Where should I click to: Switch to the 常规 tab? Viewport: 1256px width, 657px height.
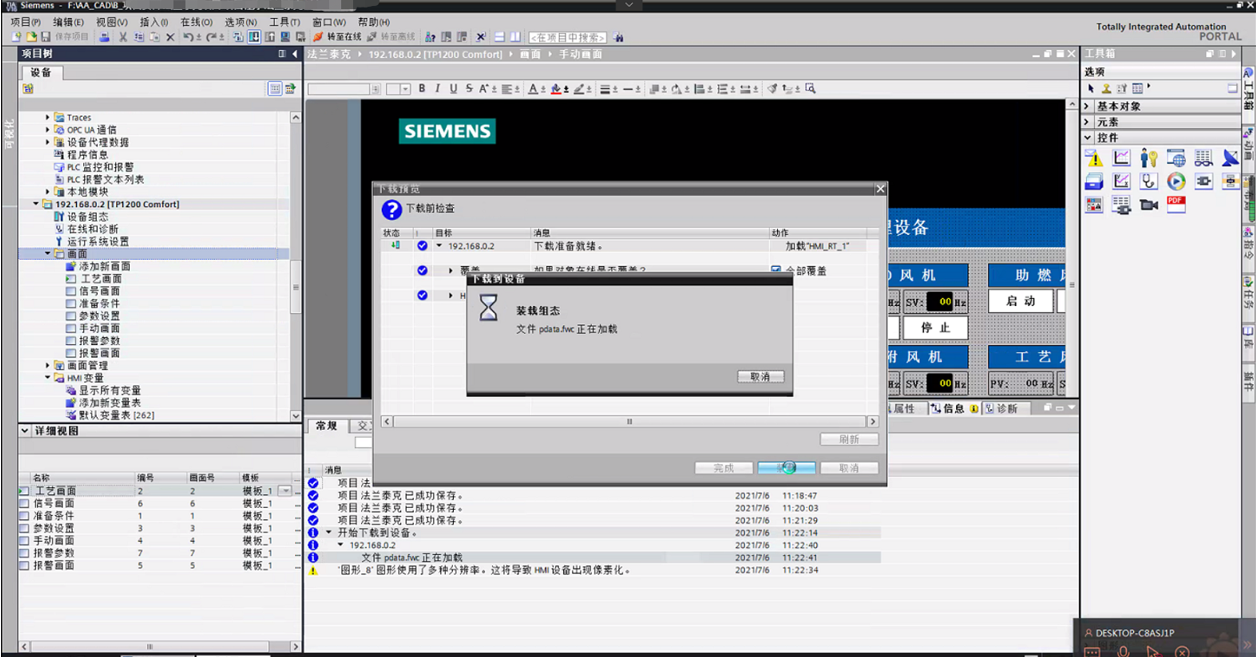tap(326, 426)
